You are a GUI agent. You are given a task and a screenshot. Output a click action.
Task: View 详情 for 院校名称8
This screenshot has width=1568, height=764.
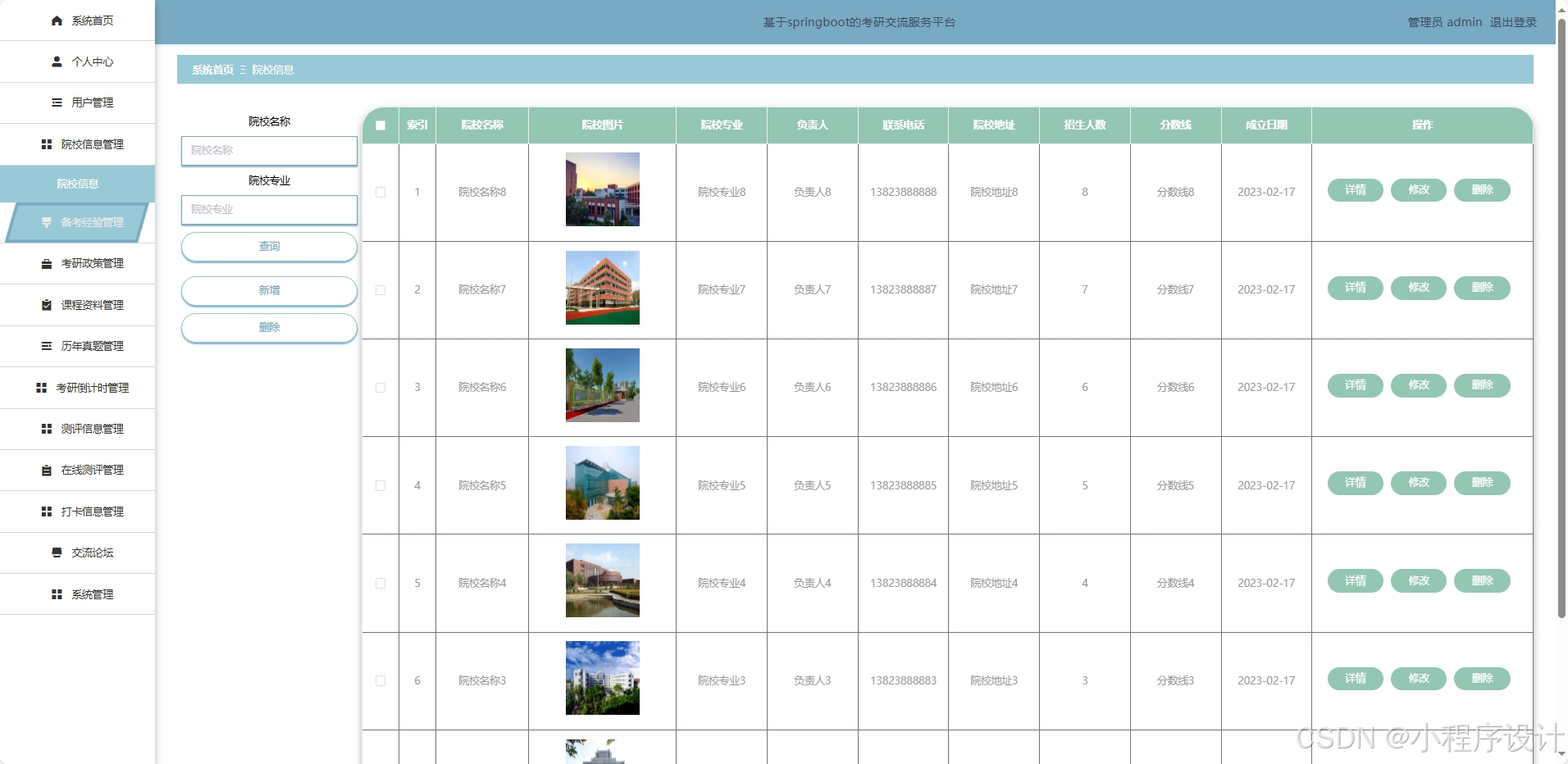click(x=1356, y=190)
